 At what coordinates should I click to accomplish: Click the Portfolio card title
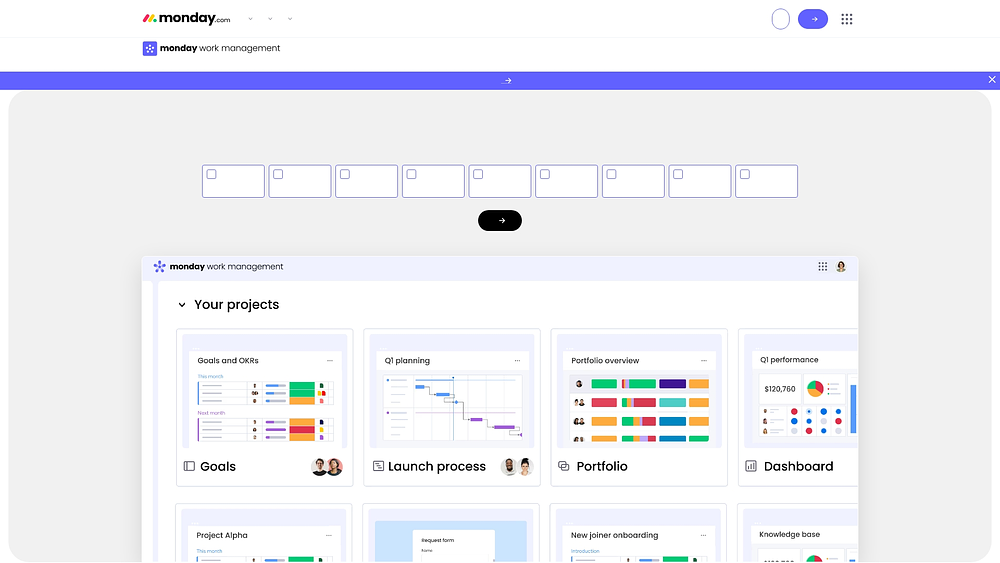click(602, 467)
